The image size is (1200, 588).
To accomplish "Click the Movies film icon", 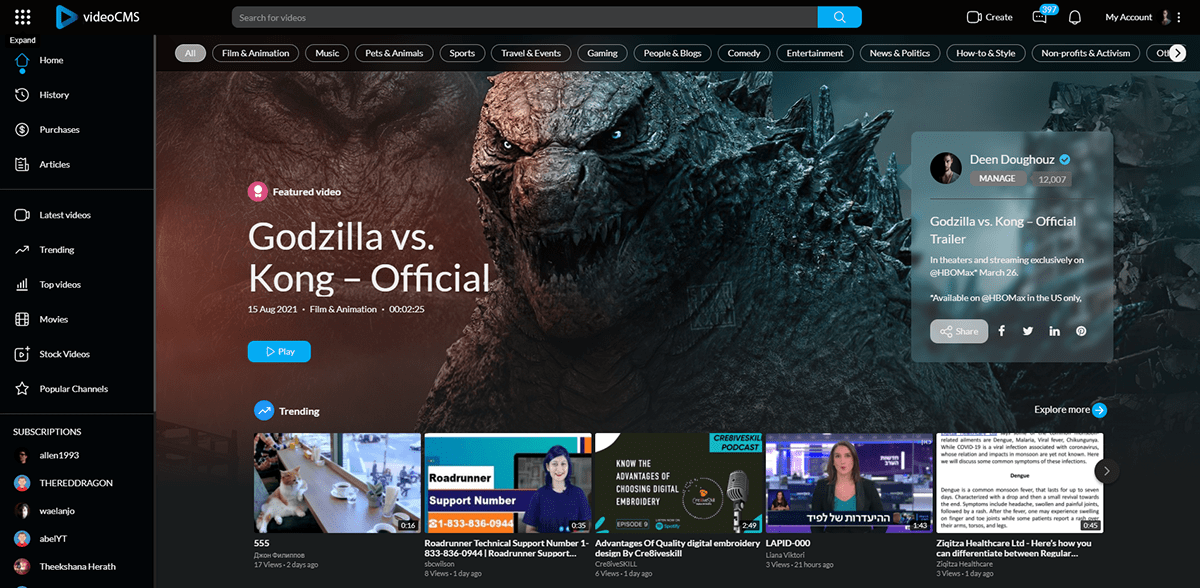I will point(21,319).
